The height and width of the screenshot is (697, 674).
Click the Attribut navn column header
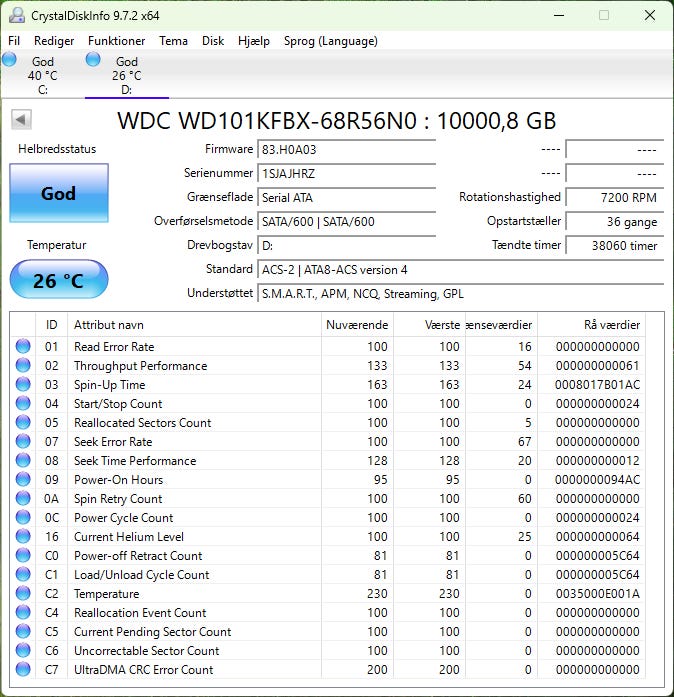108,325
